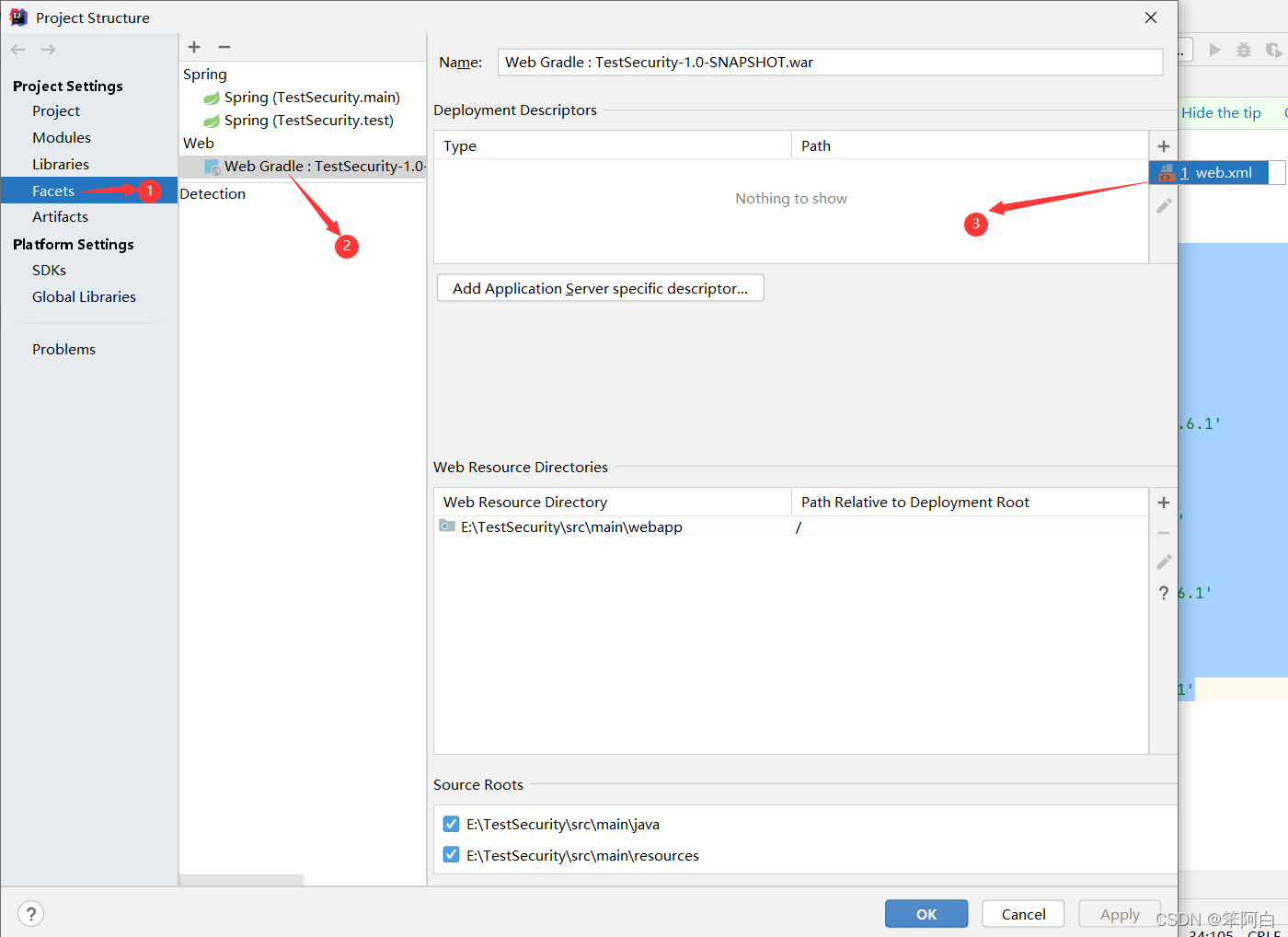Viewport: 1288px width, 937px height.
Task: Edit web resource directory with pencil icon
Action: (1164, 561)
